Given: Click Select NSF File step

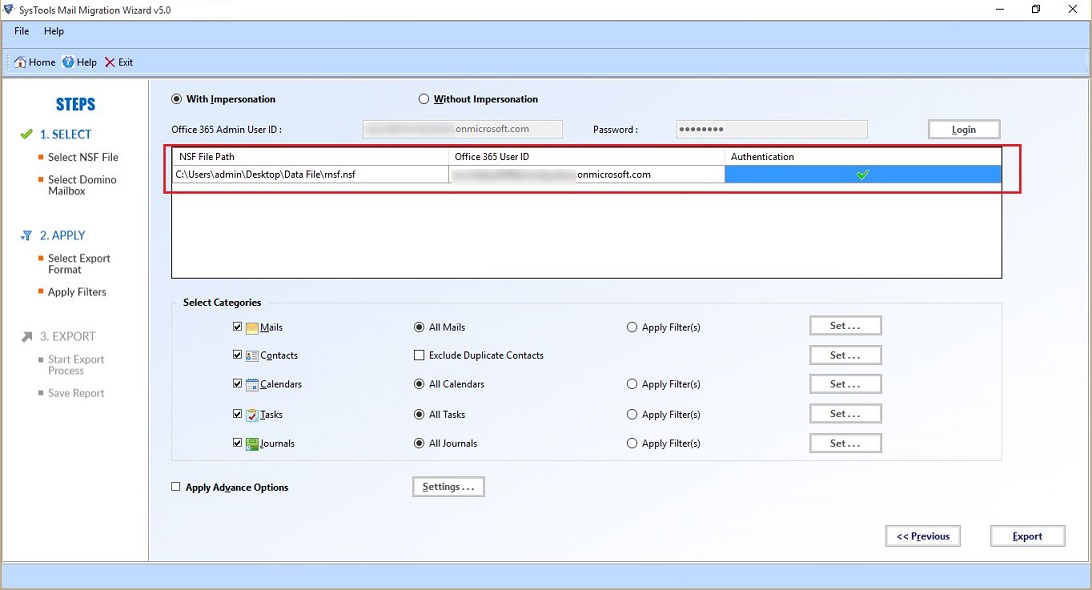Looking at the screenshot, I should point(83,157).
